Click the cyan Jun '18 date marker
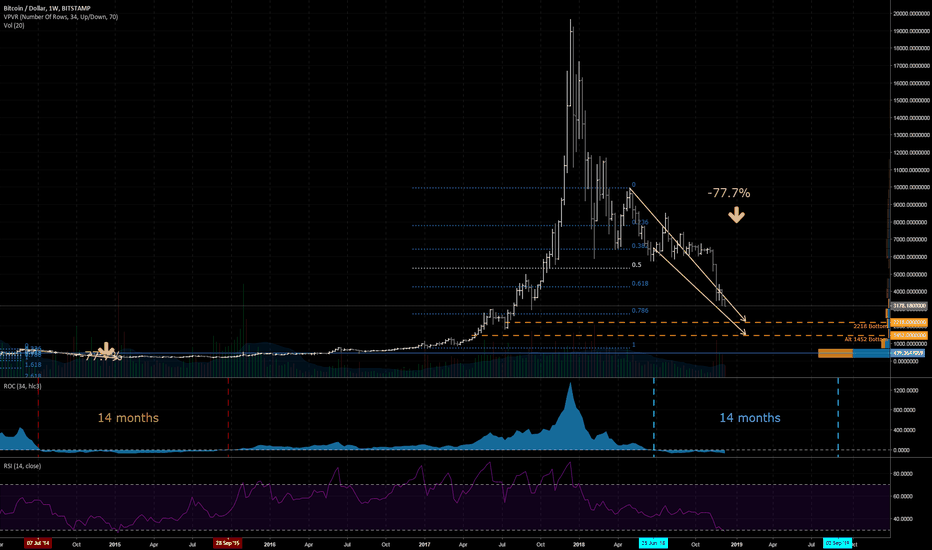 click(653, 543)
